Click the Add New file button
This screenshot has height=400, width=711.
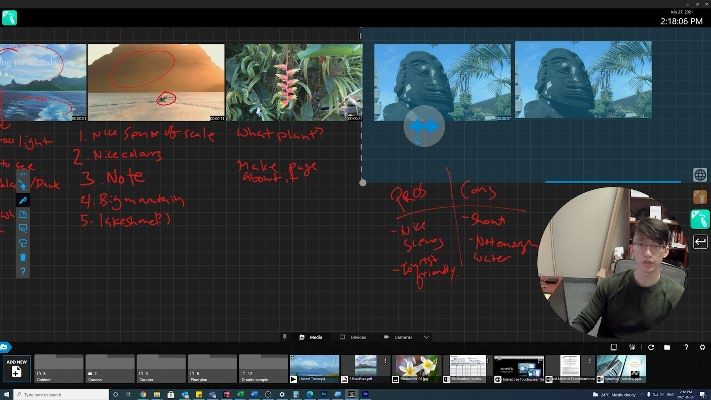click(x=16, y=369)
